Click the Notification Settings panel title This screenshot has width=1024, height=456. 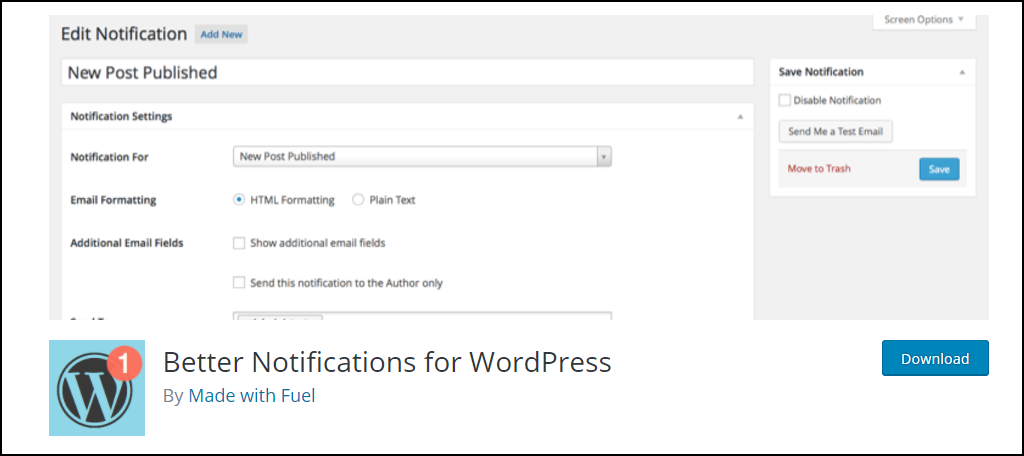tap(121, 117)
